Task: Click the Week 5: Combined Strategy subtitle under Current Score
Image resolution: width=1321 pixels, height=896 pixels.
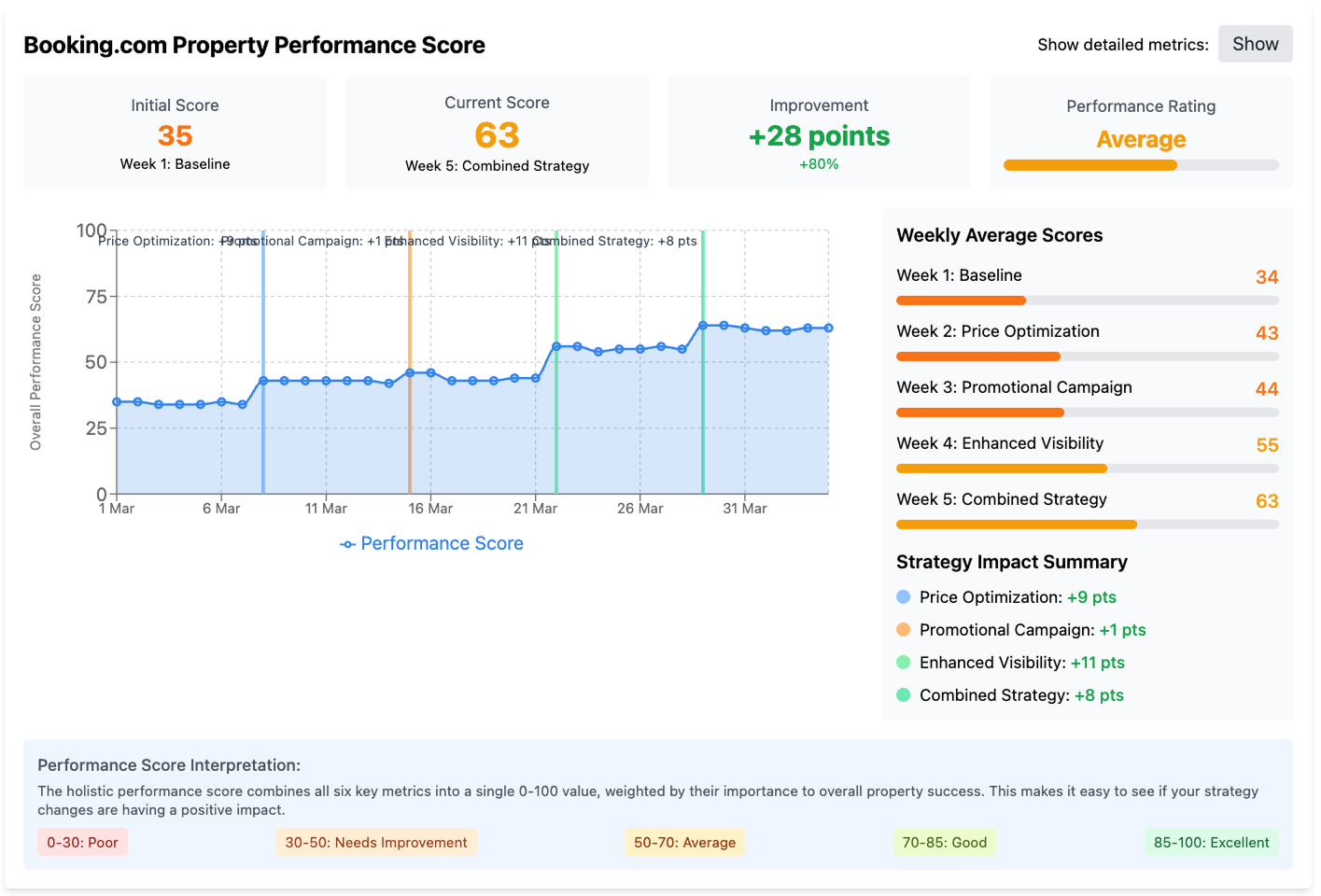Action: [497, 165]
